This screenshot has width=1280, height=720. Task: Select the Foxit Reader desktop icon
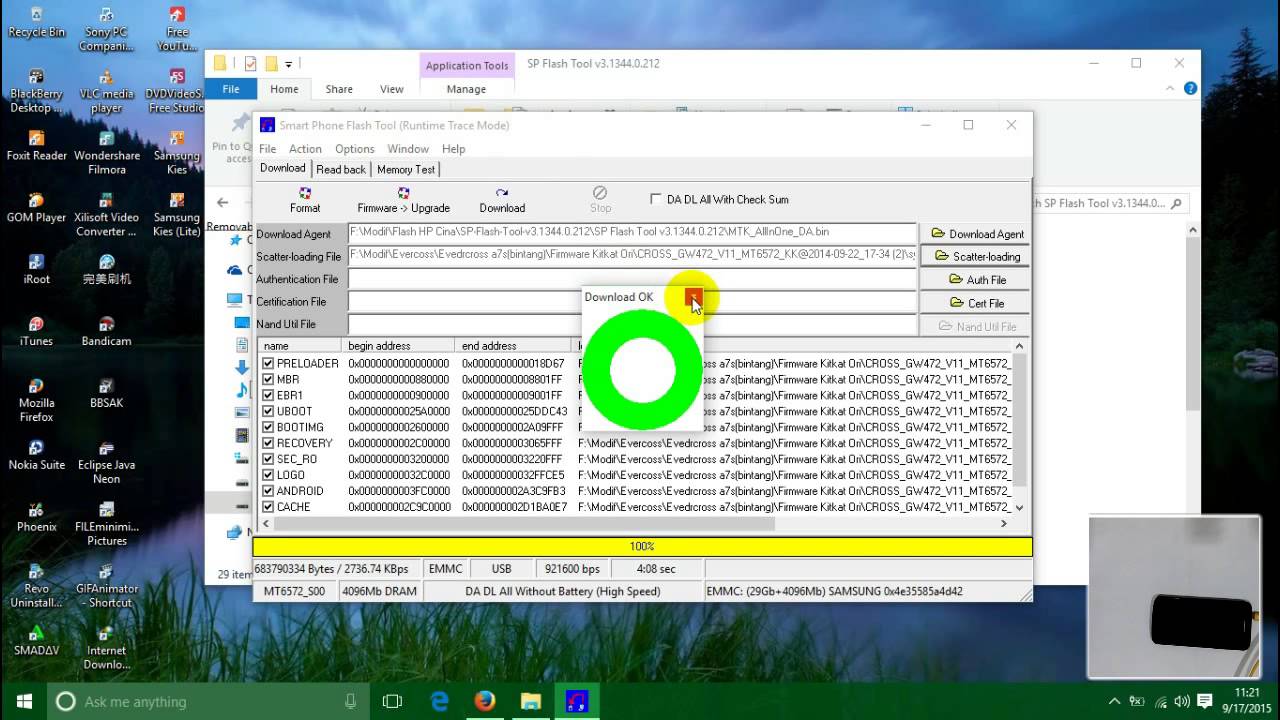point(36,146)
